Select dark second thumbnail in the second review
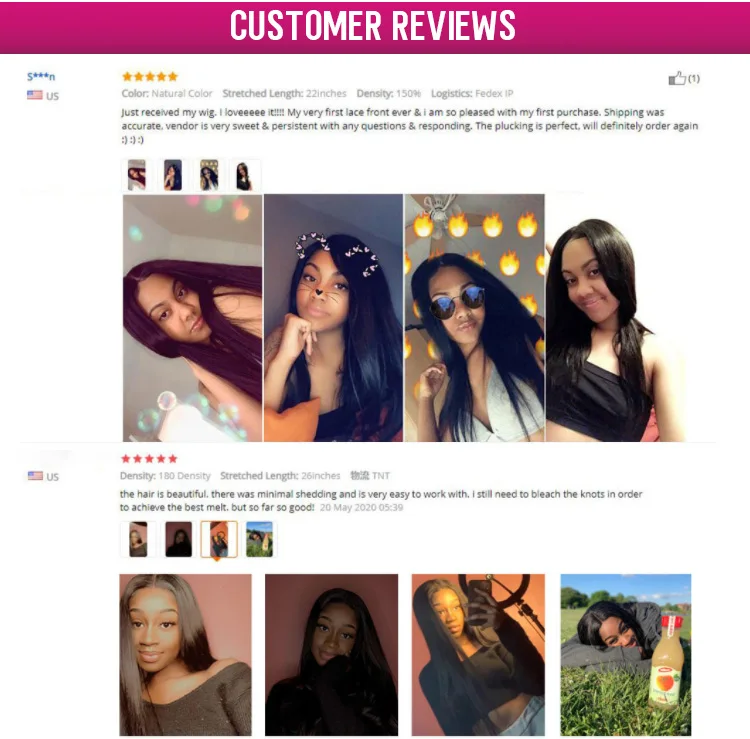Screen dimensions: 750x739 tap(178, 540)
